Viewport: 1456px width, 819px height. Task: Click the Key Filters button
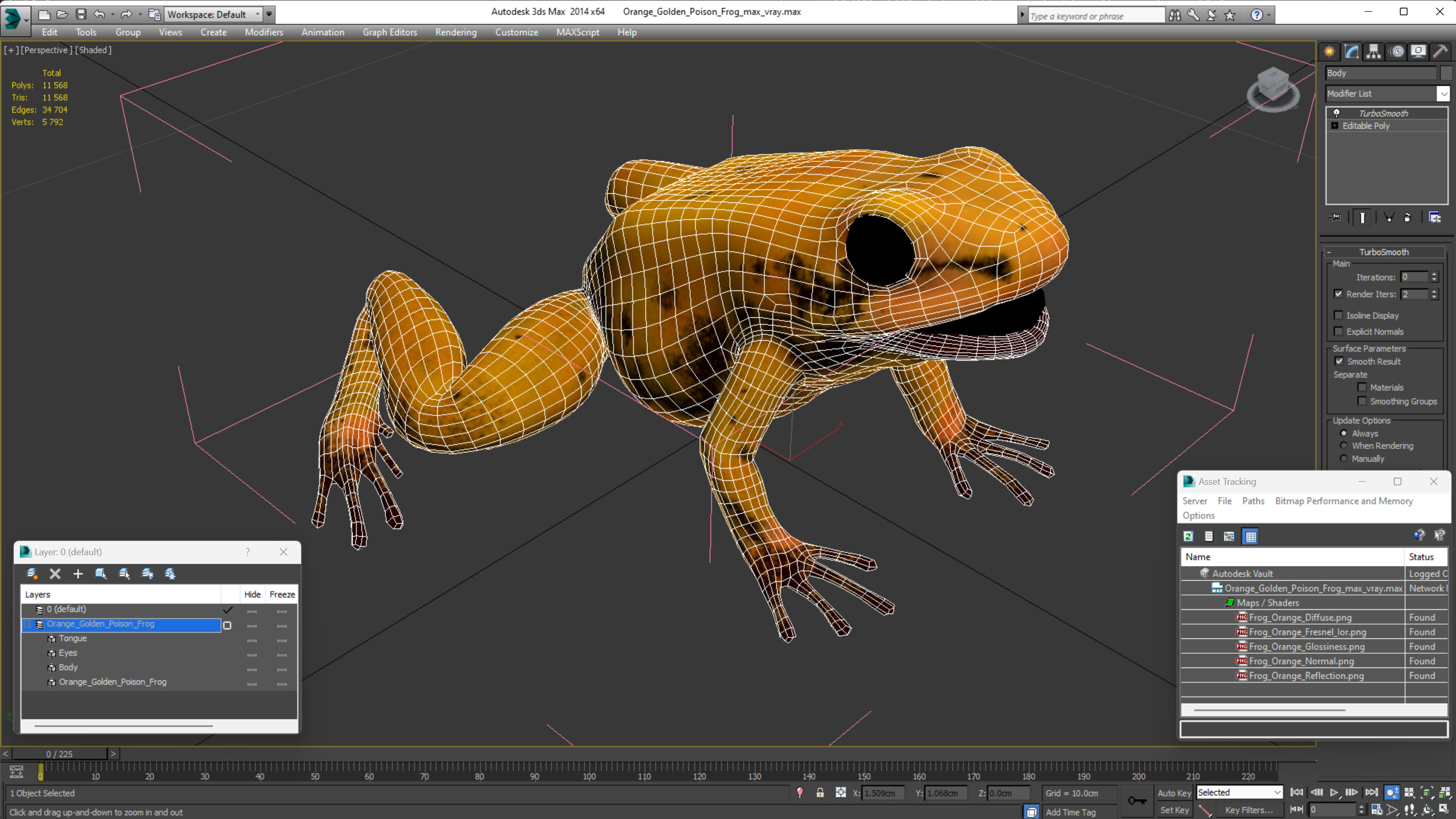1249,810
